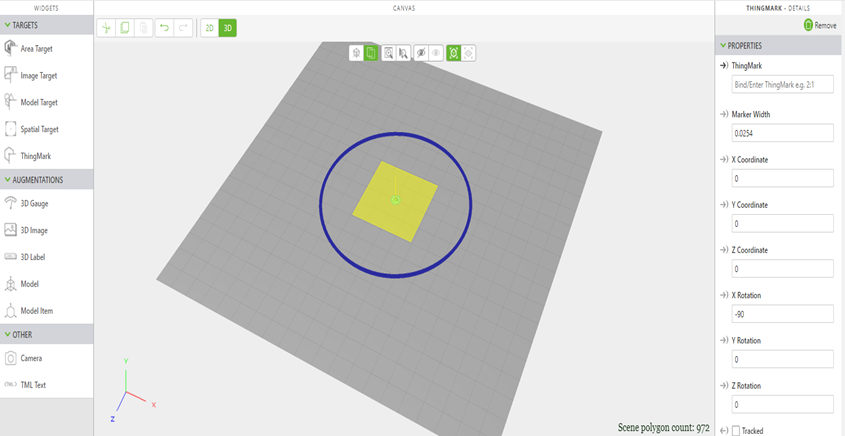Click the Area Target label
Image resolution: width=845 pixels, height=436 pixels.
37,49
